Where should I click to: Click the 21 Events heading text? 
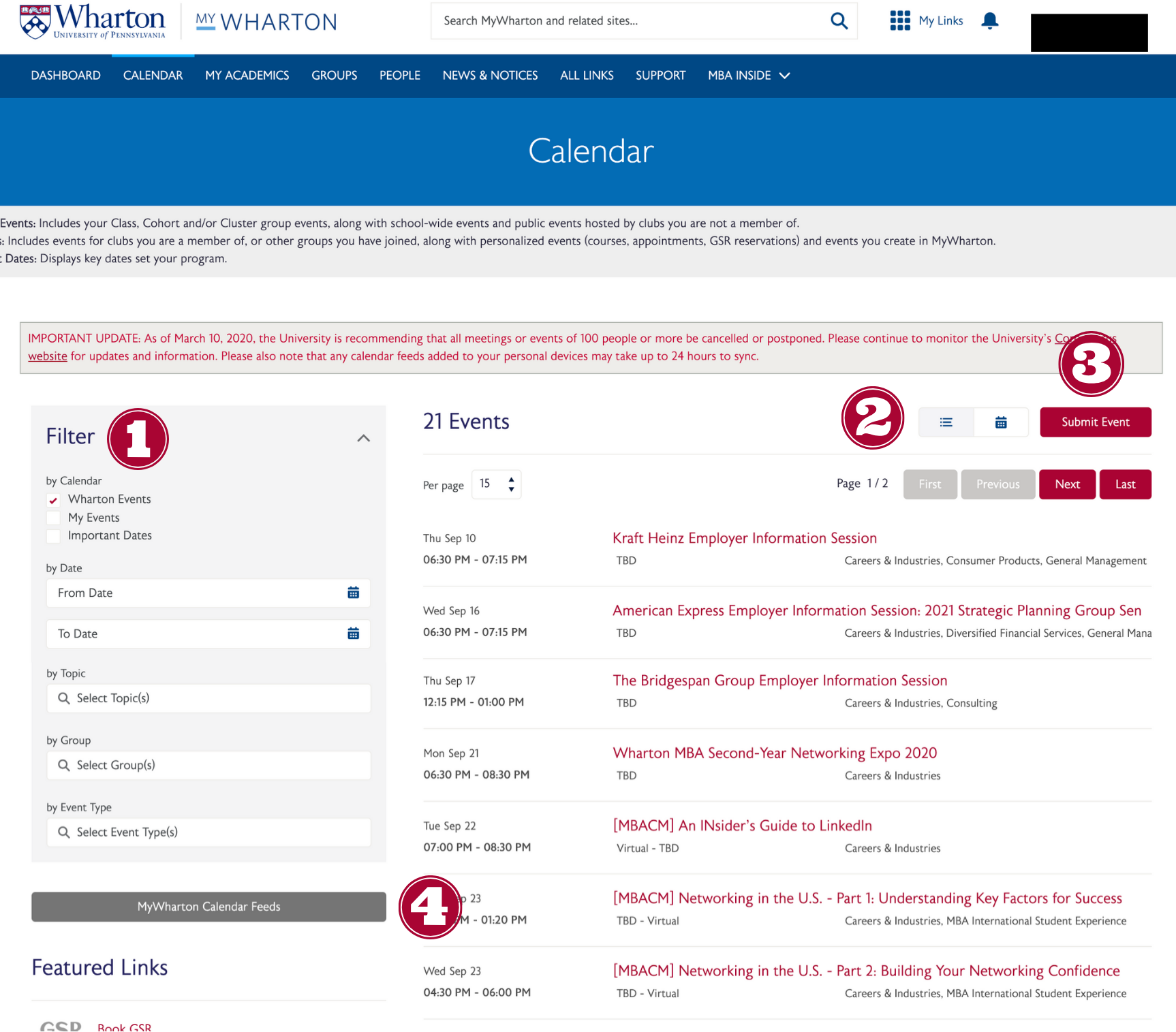pyautogui.click(x=466, y=422)
